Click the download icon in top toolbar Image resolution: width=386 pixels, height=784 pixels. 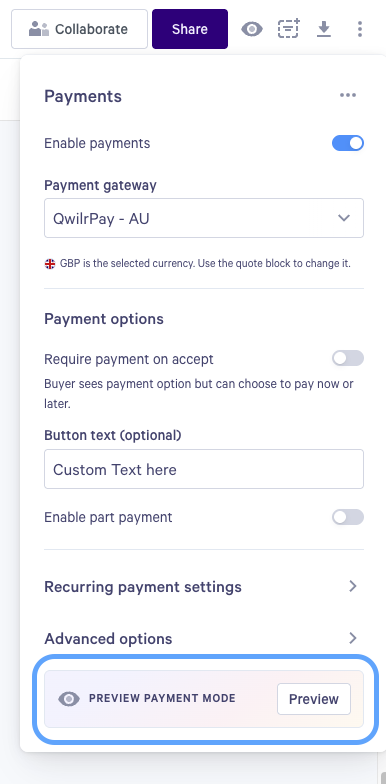click(x=324, y=30)
